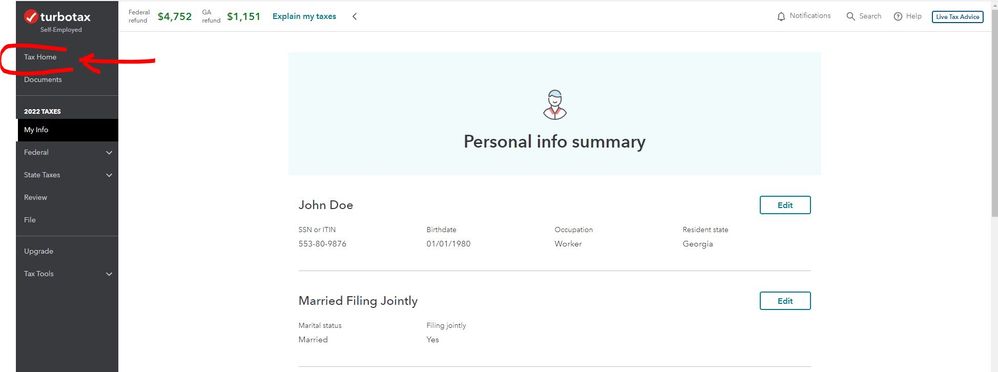This screenshot has width=998, height=372.
Task: Click the Federal refund amount $4,752
Action: tap(174, 17)
